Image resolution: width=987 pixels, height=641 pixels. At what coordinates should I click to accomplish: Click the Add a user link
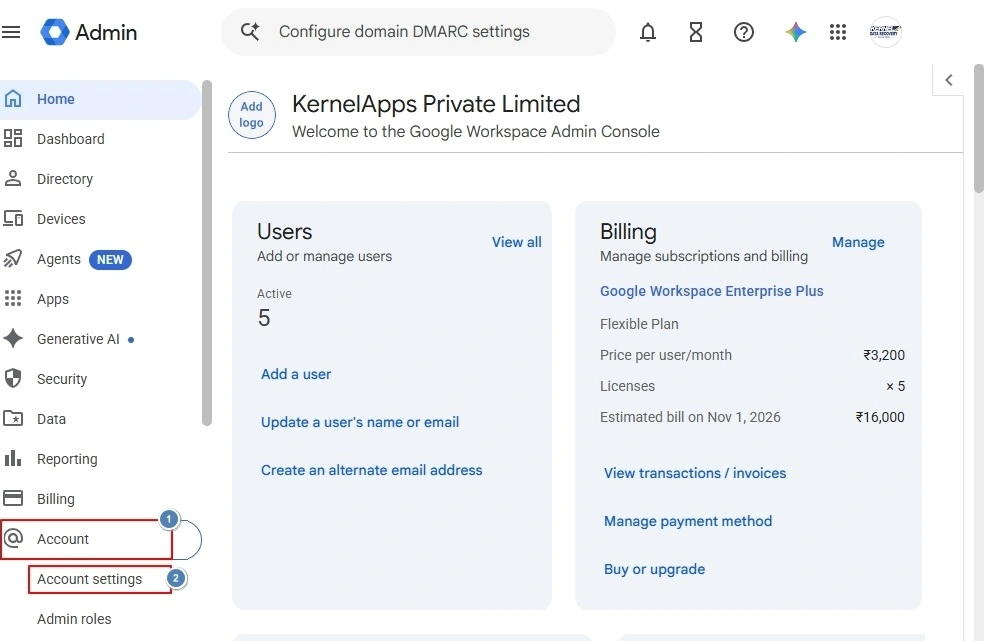click(x=296, y=374)
